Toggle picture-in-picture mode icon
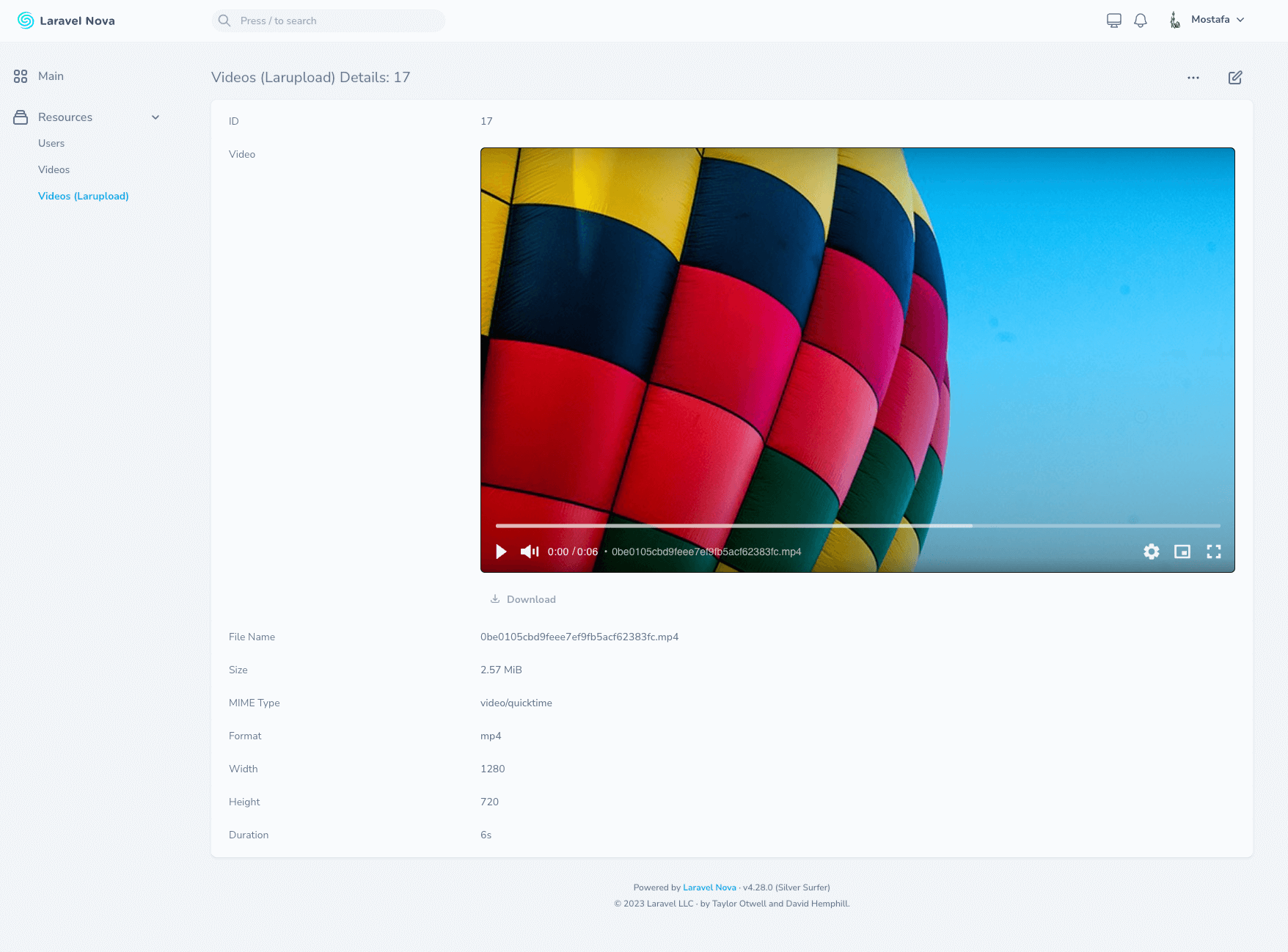Image resolution: width=1288 pixels, height=952 pixels. [1182, 552]
